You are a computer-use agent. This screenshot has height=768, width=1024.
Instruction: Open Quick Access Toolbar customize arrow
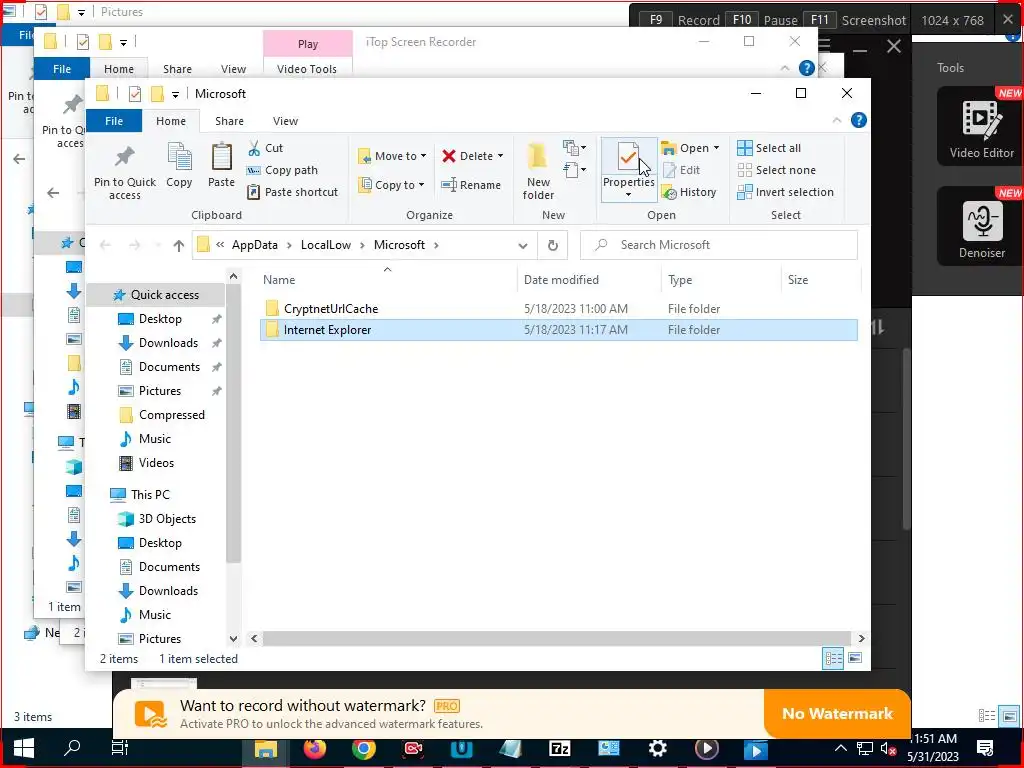coord(175,95)
